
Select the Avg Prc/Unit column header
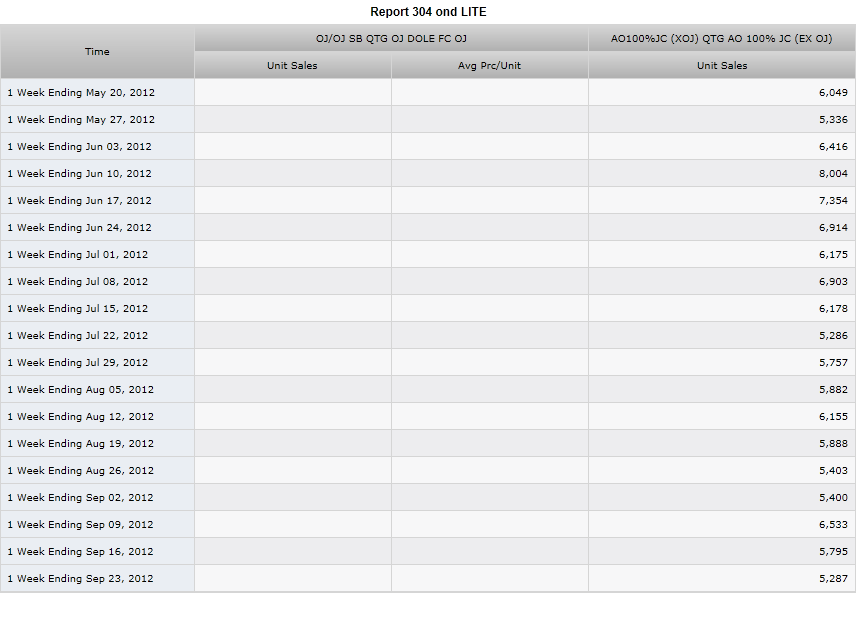[489, 65]
